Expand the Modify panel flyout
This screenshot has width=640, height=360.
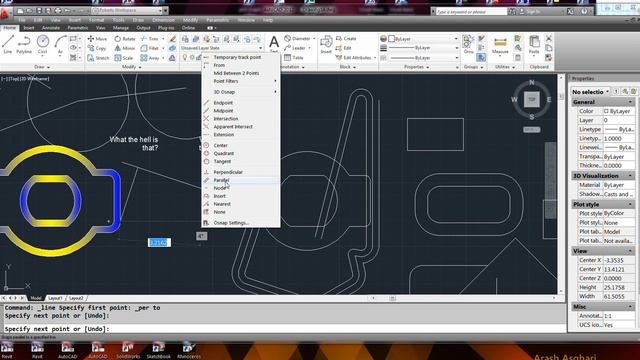(131, 67)
